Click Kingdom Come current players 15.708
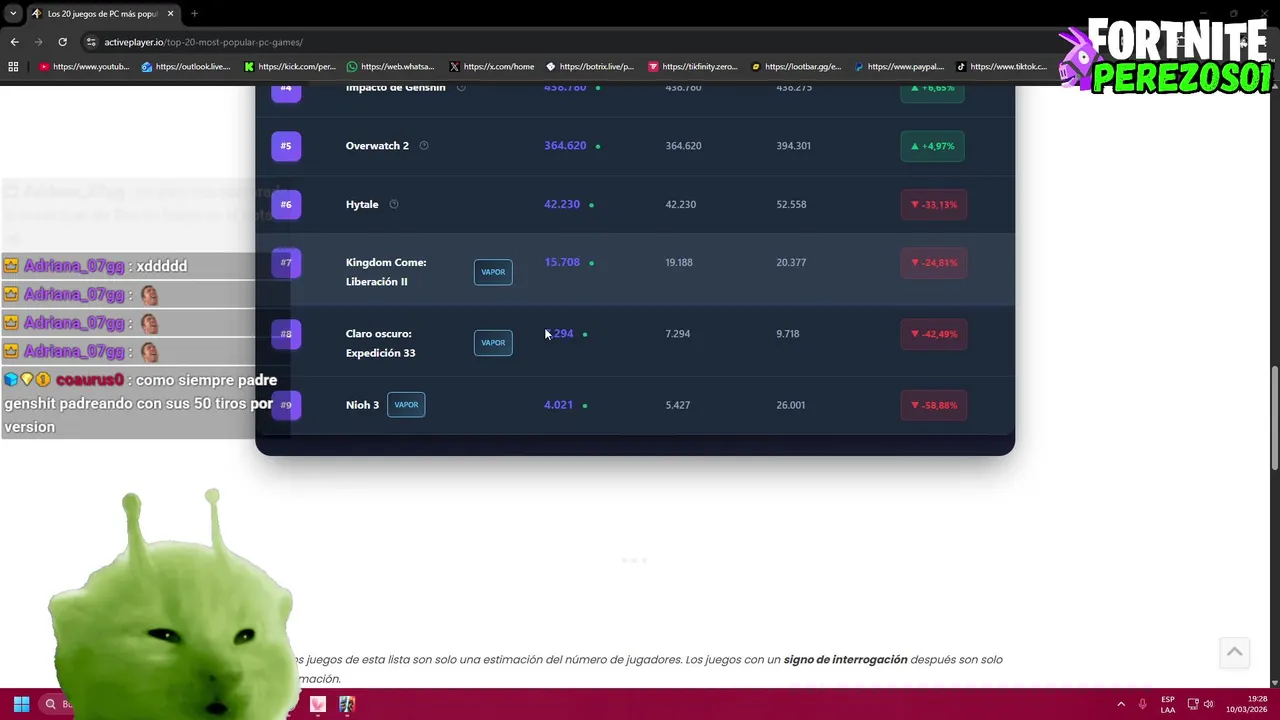The height and width of the screenshot is (720, 1280). coord(562,262)
